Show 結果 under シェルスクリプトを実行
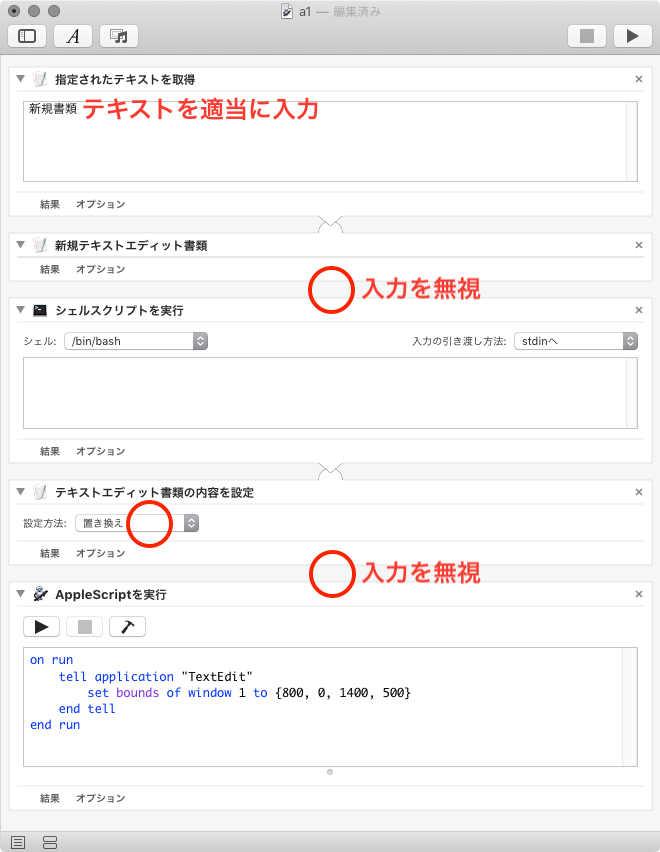The image size is (660, 852). pyautogui.click(x=49, y=452)
